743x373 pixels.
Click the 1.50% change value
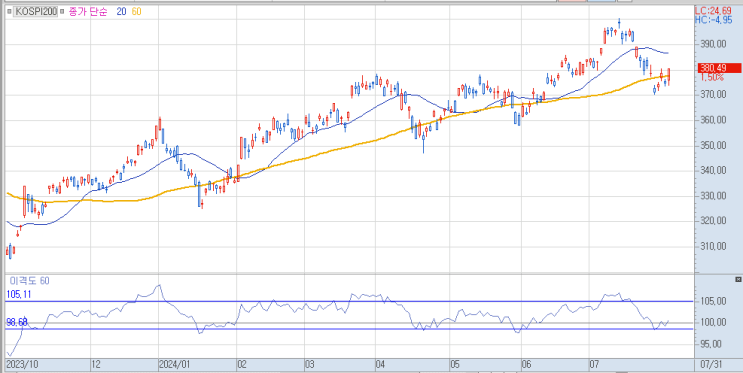[711, 77]
